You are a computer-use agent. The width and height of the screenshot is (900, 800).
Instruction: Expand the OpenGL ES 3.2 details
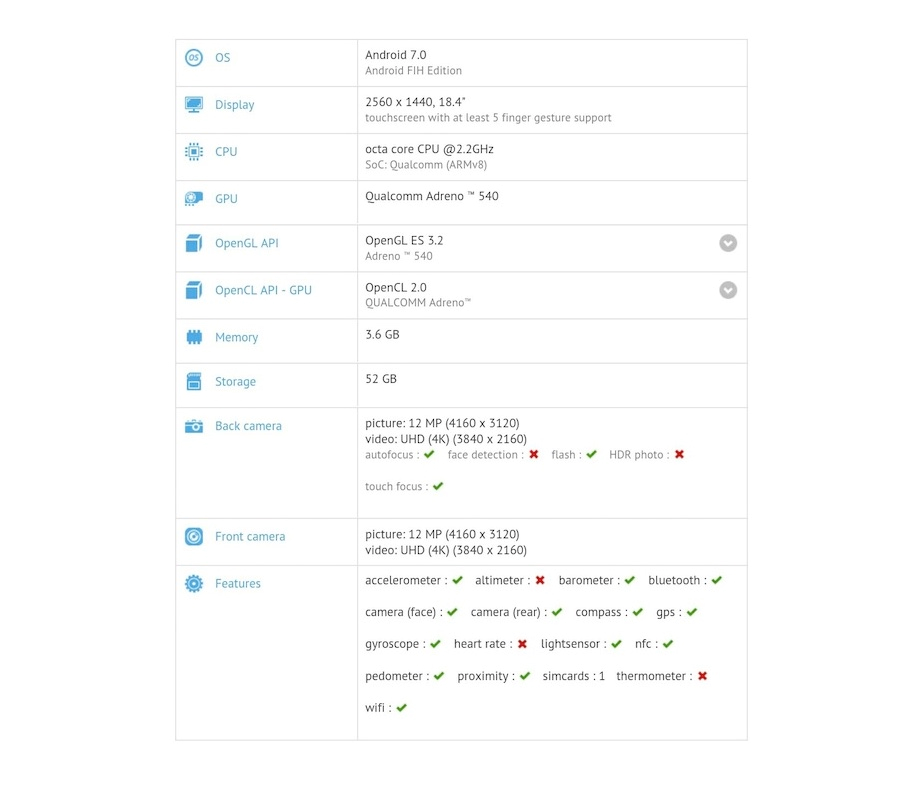[x=728, y=243]
